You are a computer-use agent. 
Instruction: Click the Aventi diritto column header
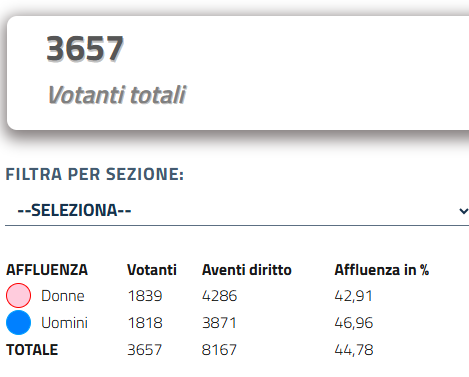click(x=247, y=270)
